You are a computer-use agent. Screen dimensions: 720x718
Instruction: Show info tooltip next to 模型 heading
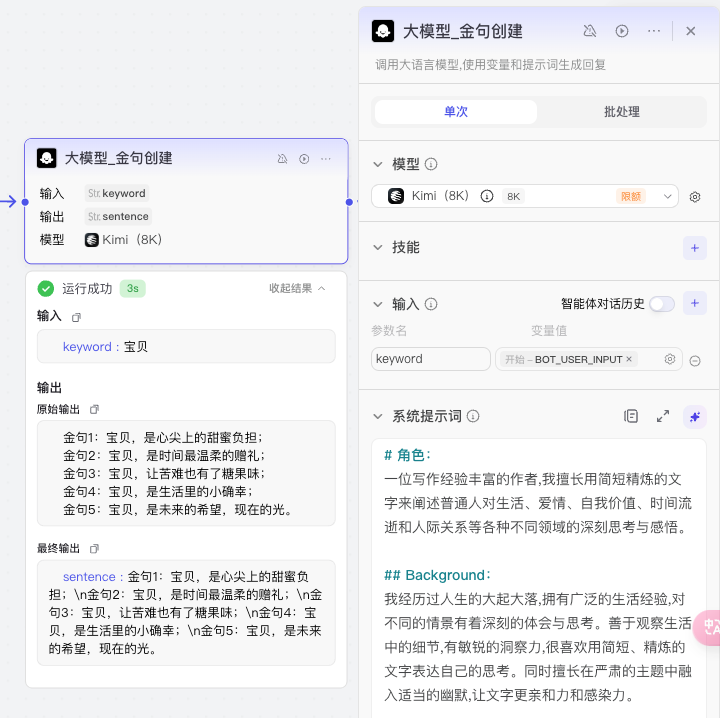click(x=431, y=164)
